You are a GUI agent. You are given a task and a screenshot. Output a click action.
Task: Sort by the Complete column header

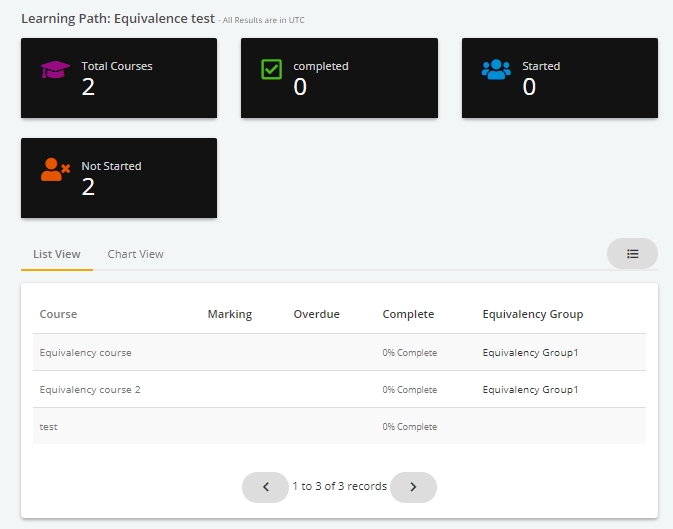[408, 314]
